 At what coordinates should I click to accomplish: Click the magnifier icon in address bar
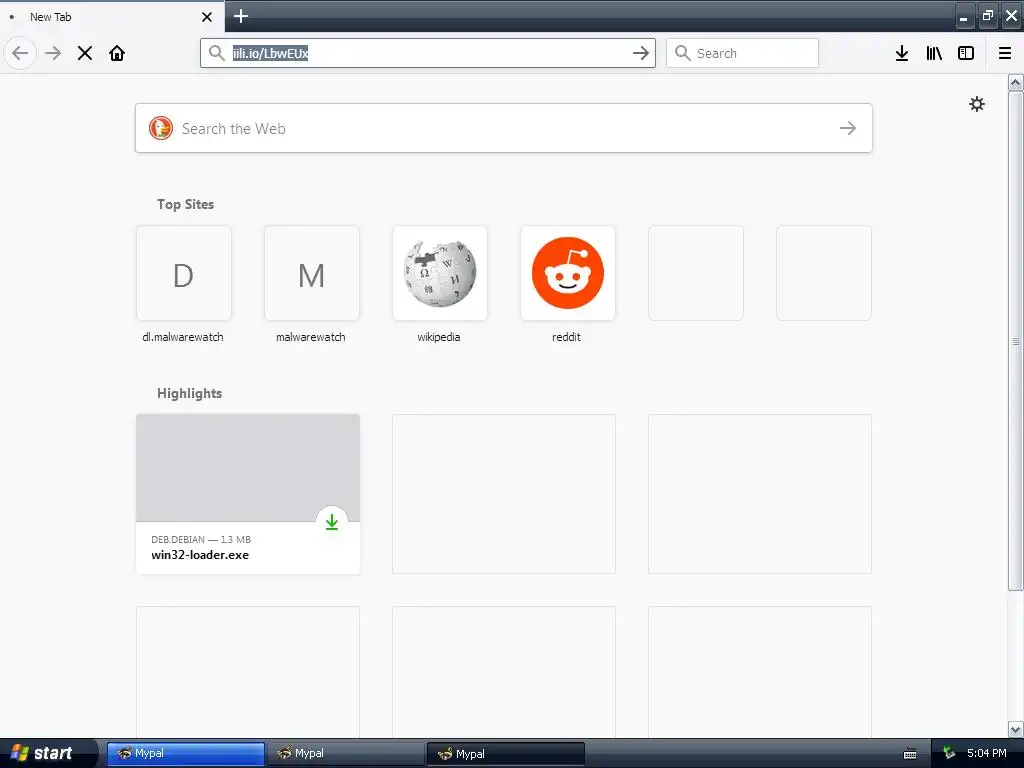(x=217, y=53)
